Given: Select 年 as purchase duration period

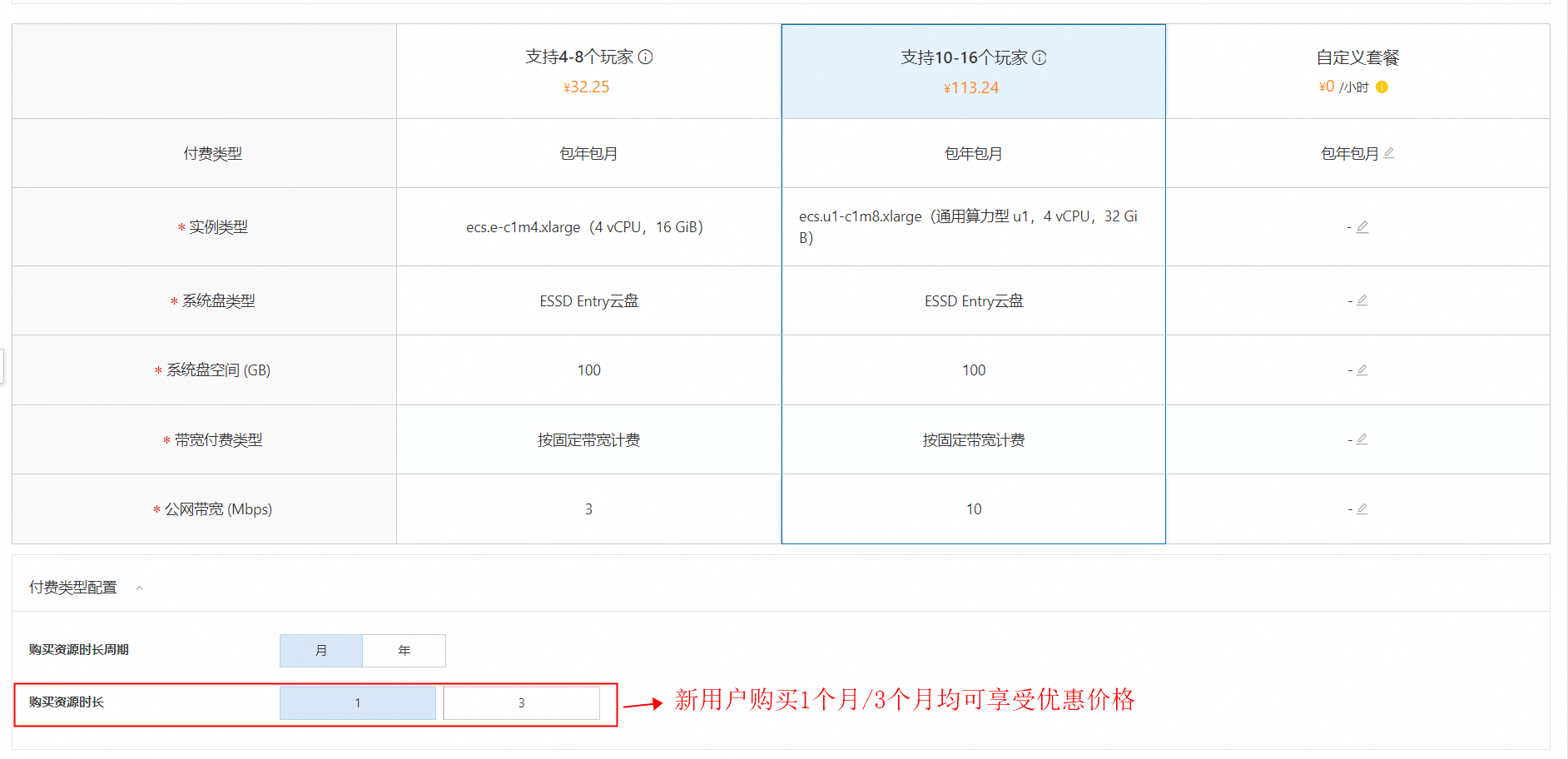Looking at the screenshot, I should coord(404,650).
